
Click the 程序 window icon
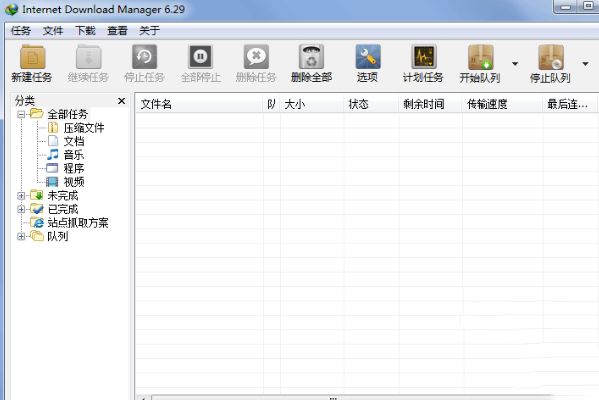click(52, 168)
